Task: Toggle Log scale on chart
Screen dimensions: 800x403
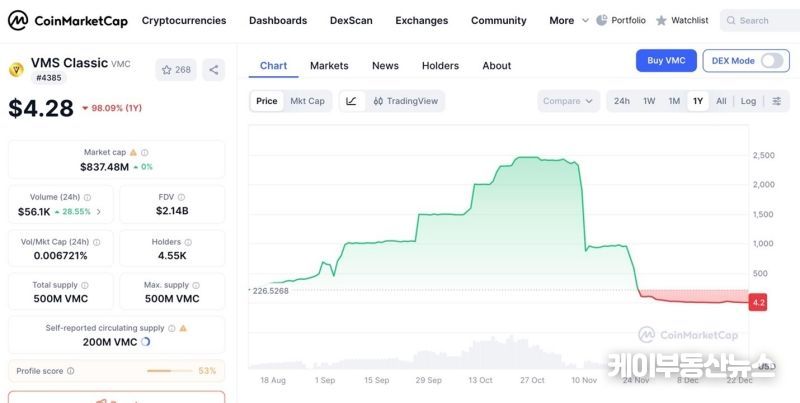Action: (748, 101)
